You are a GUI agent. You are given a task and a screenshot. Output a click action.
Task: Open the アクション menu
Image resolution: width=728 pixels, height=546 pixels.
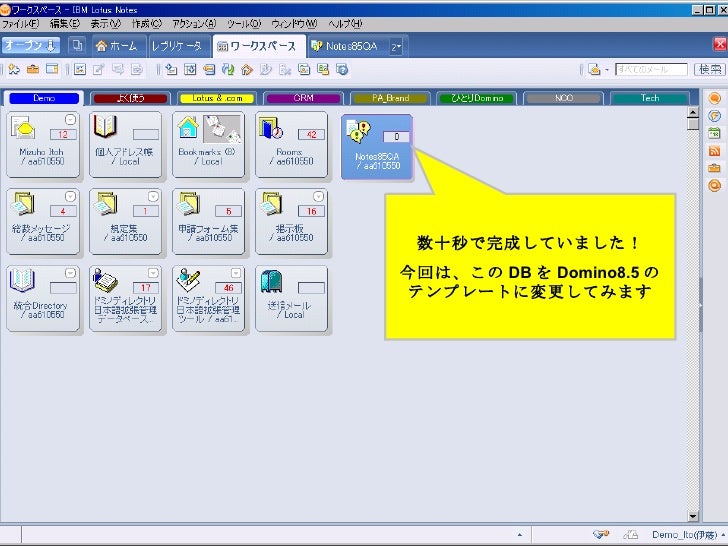pyautogui.click(x=194, y=23)
